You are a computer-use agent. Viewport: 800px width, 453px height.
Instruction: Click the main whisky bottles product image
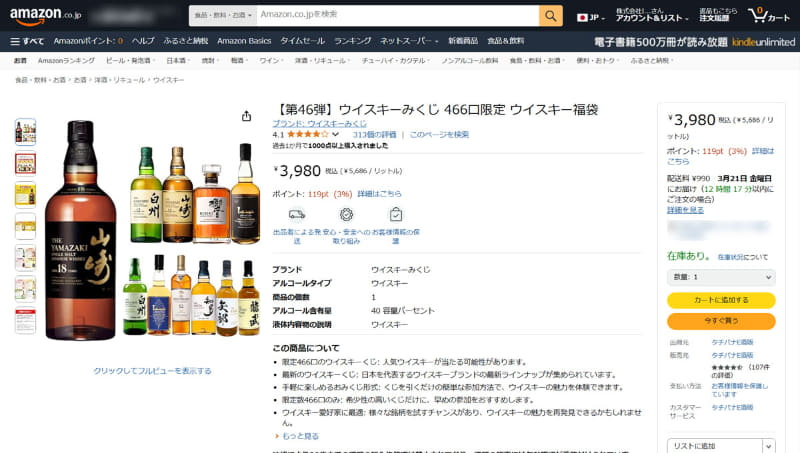point(152,230)
